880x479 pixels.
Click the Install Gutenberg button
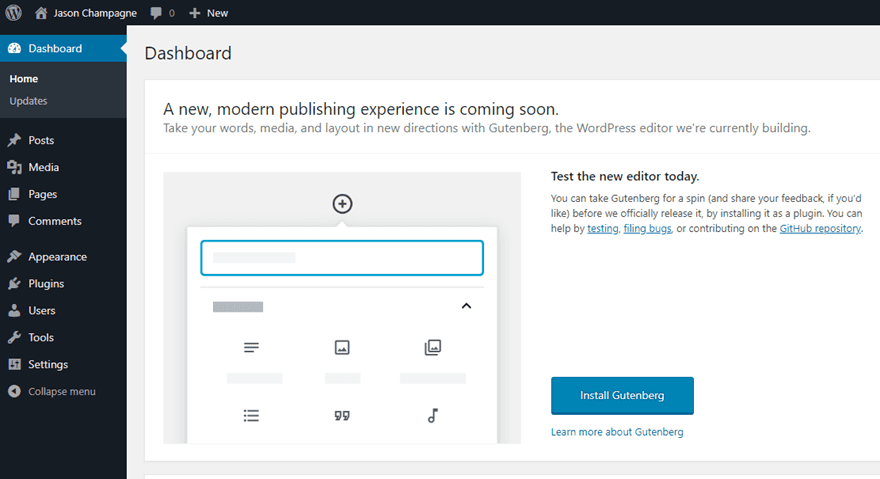coord(622,395)
